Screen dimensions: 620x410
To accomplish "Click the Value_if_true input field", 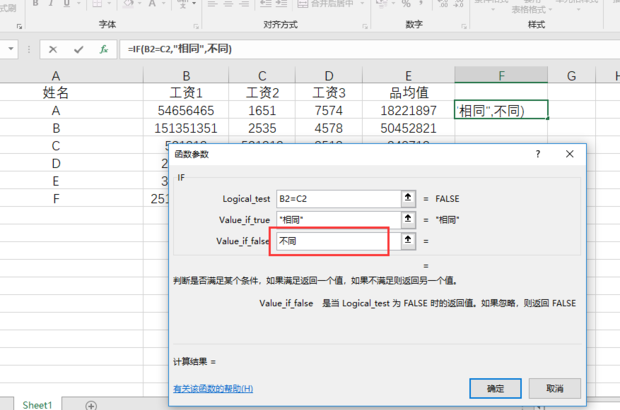I will [x=338, y=219].
